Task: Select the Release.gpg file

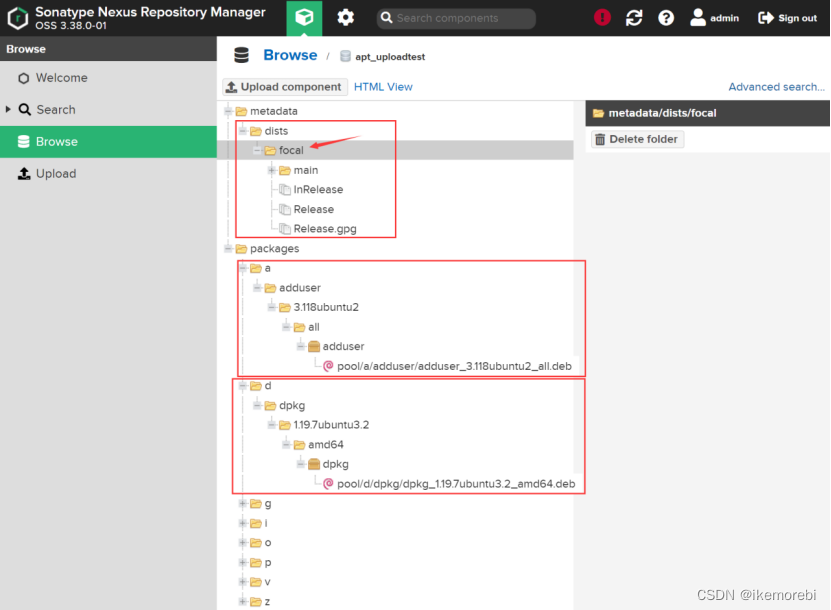Action: click(324, 229)
